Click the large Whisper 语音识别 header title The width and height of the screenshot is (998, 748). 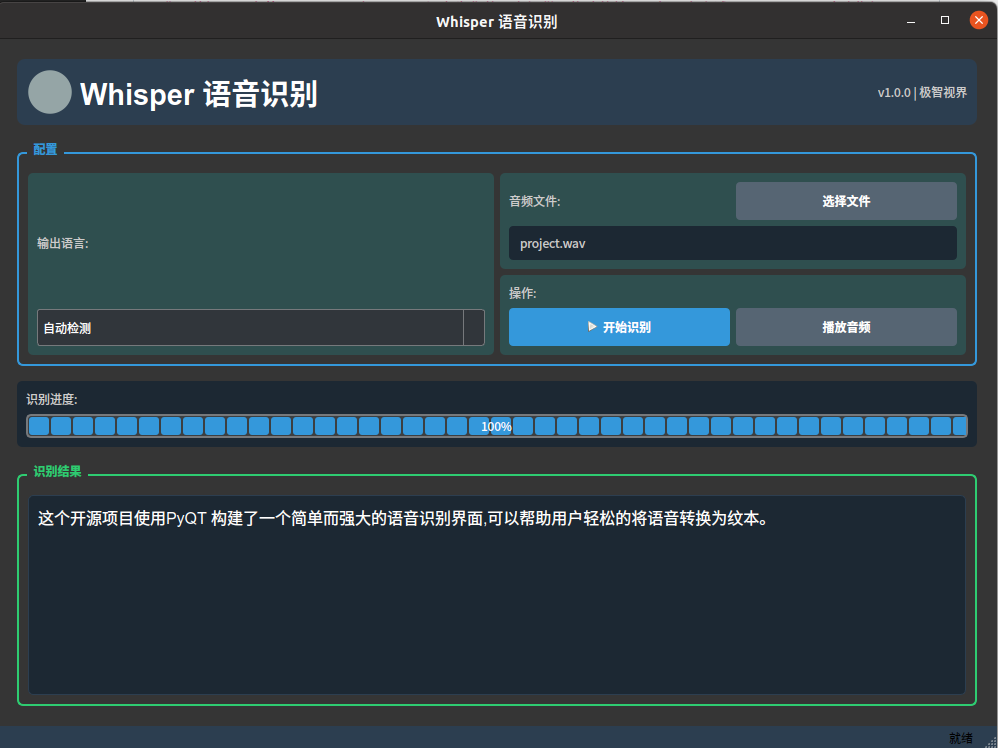tap(199, 94)
